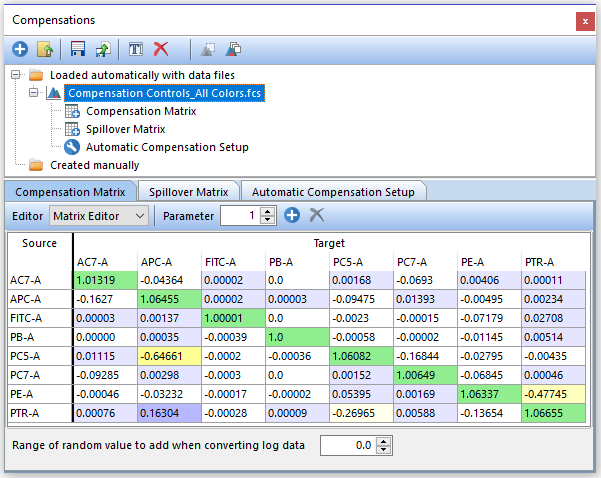601x478 pixels.
Task: Click the blue plus icon beside Parameter
Action: (292, 215)
